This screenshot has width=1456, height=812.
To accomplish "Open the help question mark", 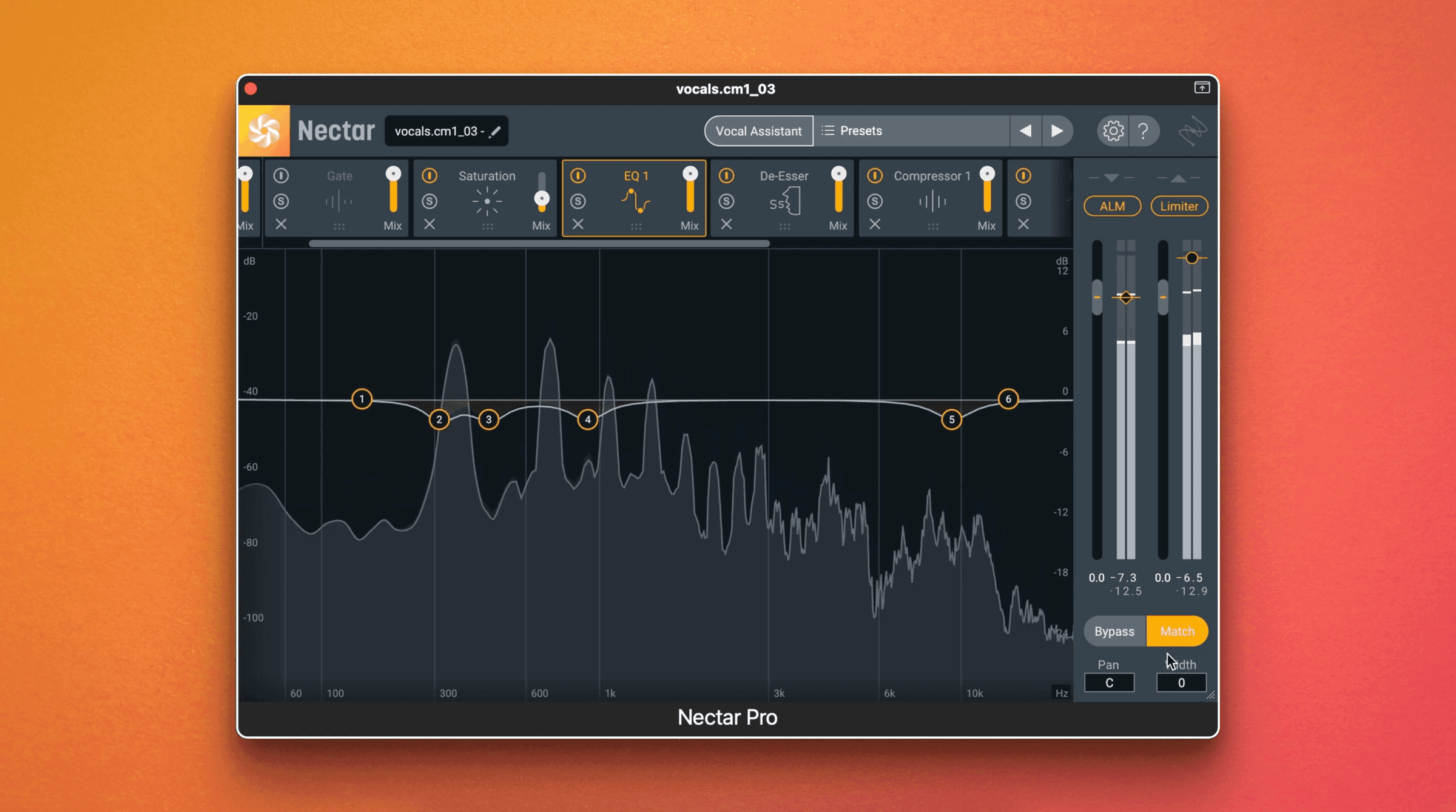I will point(1144,131).
